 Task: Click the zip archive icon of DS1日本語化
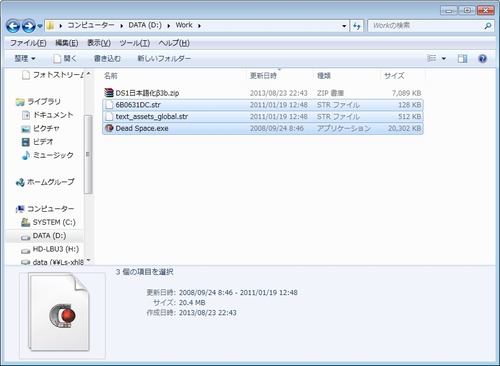[x=109, y=93]
